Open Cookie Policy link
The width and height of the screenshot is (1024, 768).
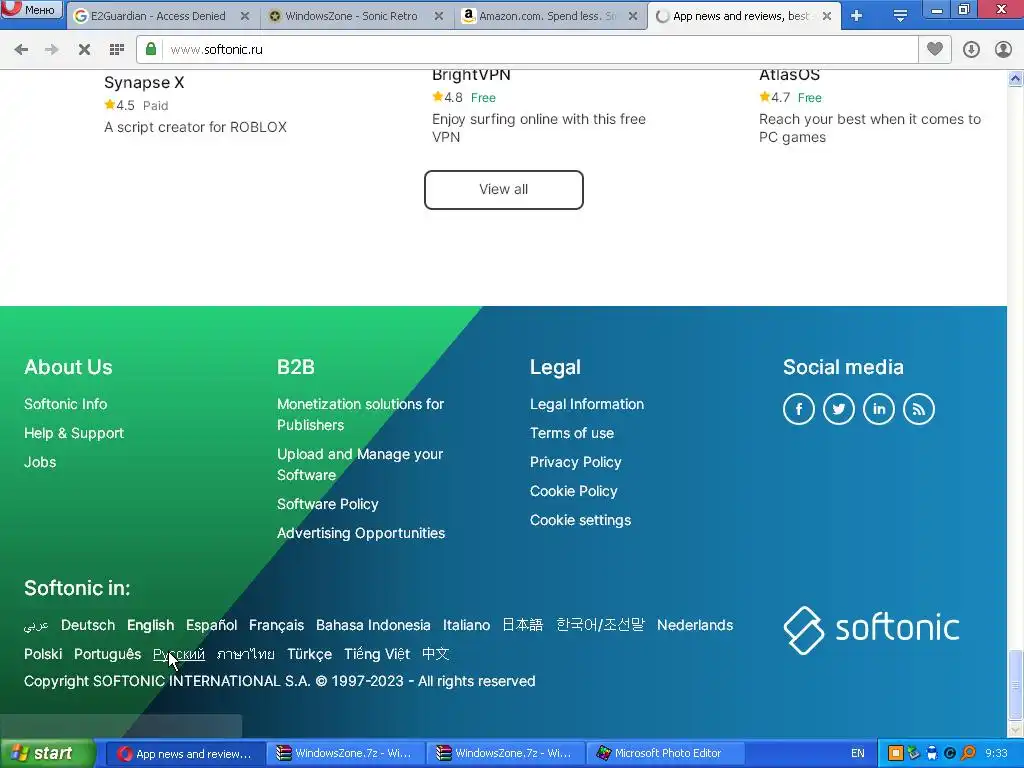click(573, 491)
